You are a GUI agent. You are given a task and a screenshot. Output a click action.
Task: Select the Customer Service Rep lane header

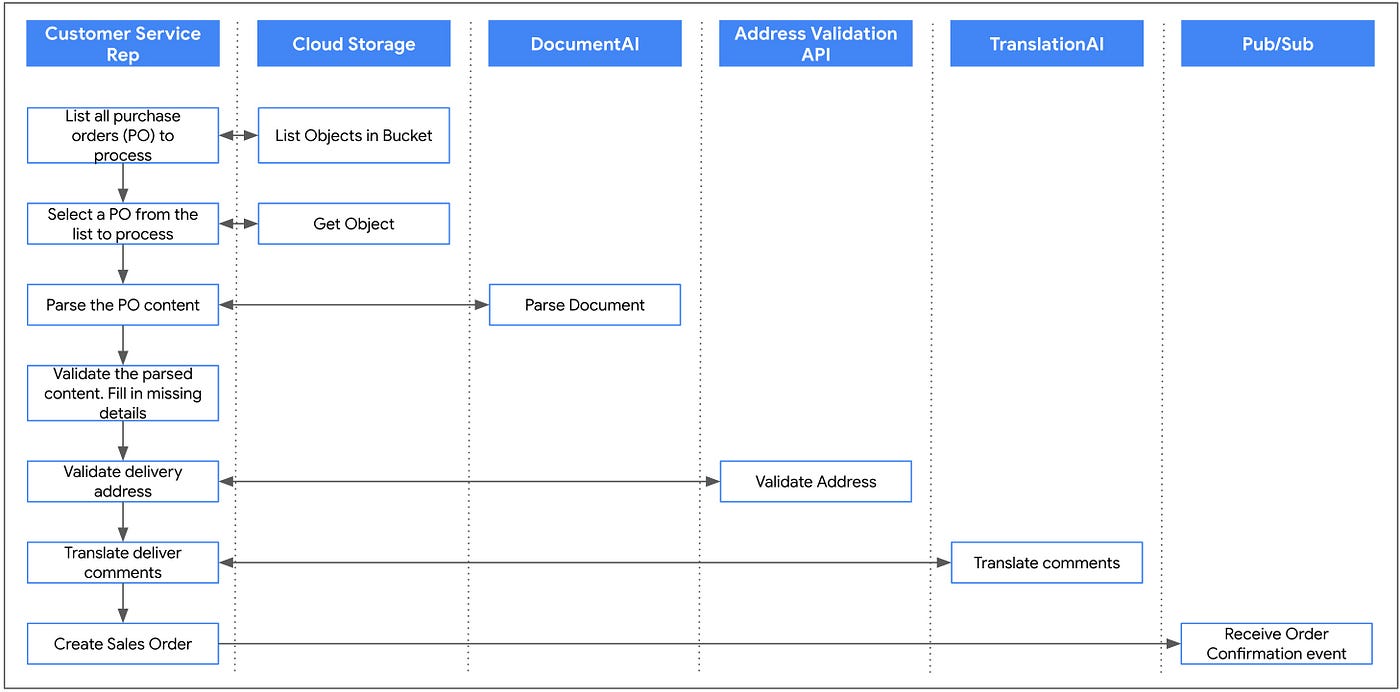[122, 43]
